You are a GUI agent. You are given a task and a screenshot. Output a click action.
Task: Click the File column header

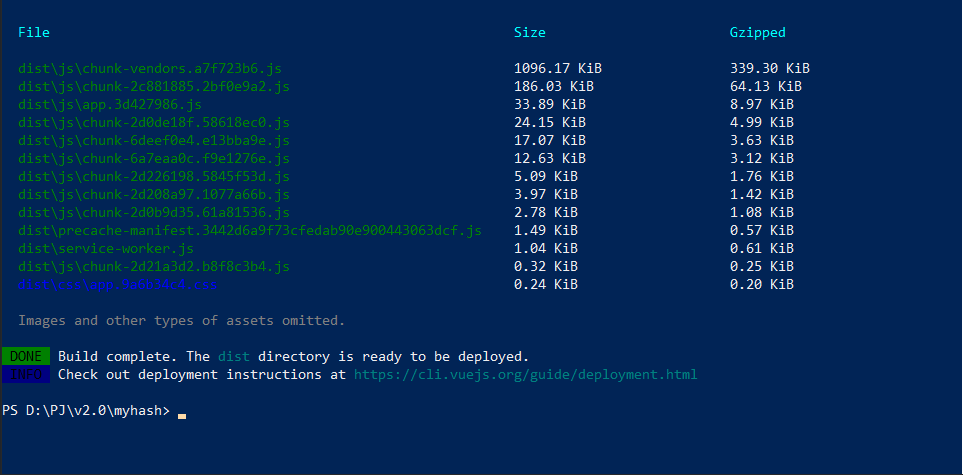click(34, 32)
